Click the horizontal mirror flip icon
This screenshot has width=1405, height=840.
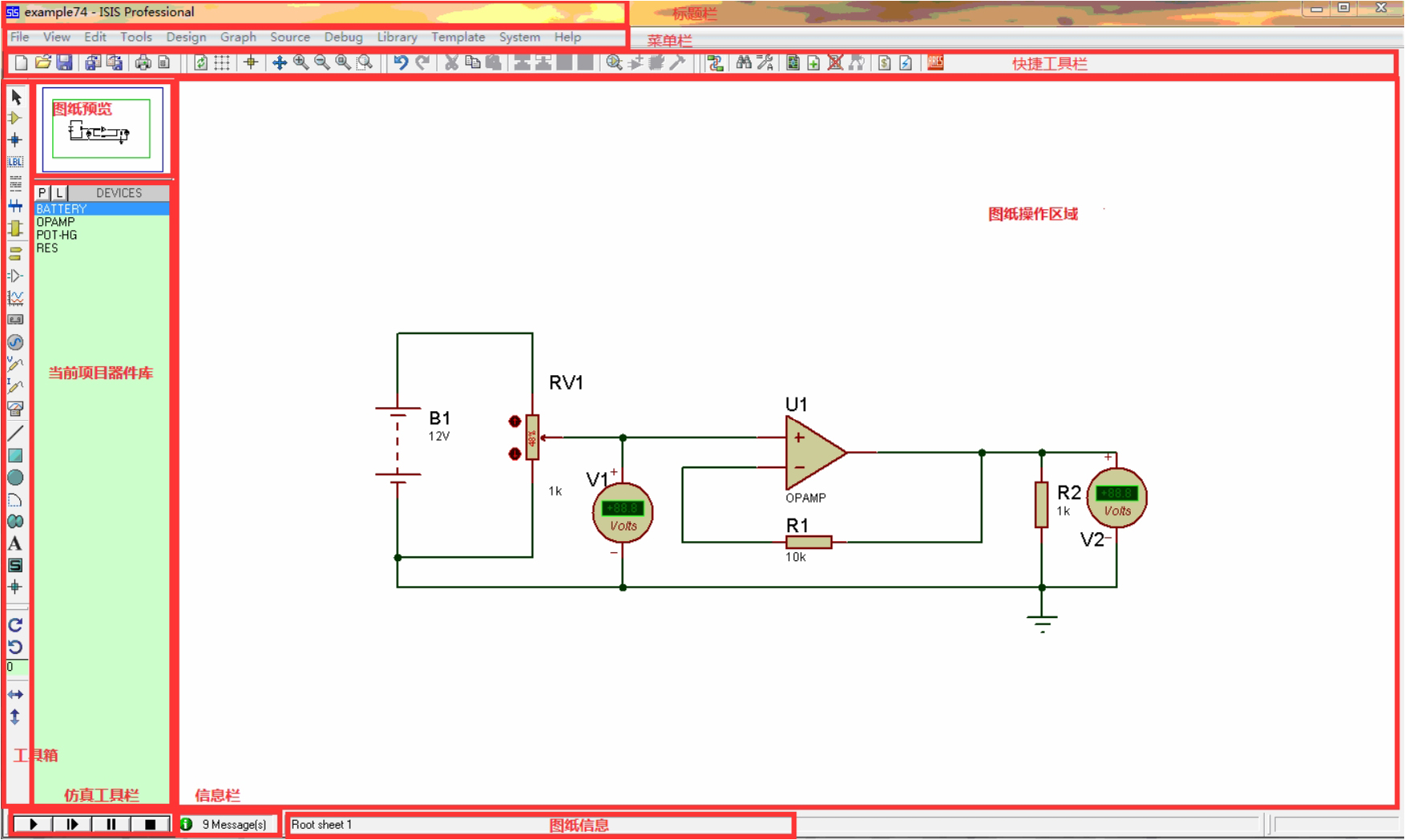point(15,695)
